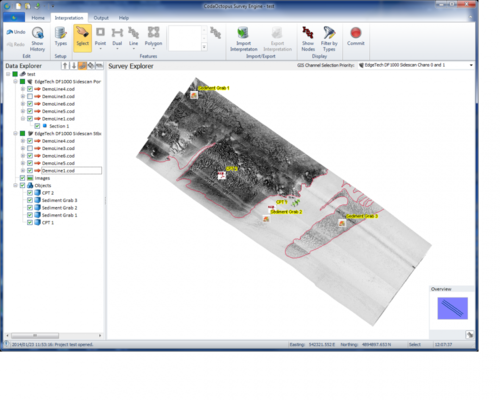Click the Images icon in tree
Viewport: 500px width, 400px height.
(30, 178)
